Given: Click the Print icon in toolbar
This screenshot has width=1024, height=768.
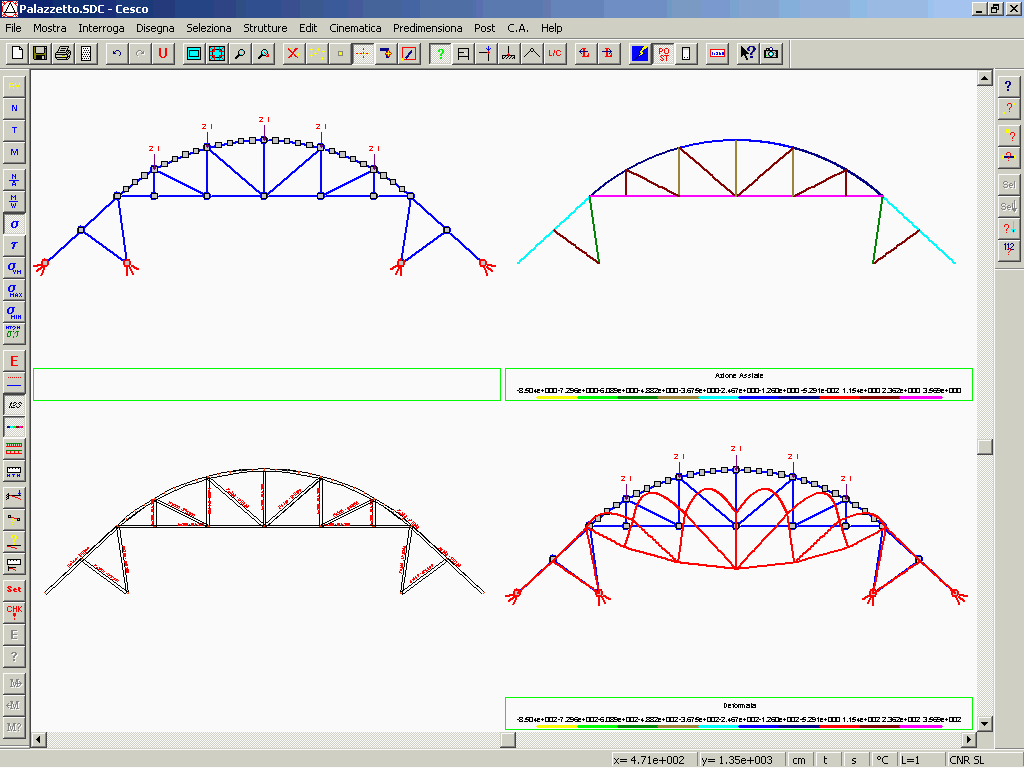Looking at the screenshot, I should pyautogui.click(x=63, y=53).
